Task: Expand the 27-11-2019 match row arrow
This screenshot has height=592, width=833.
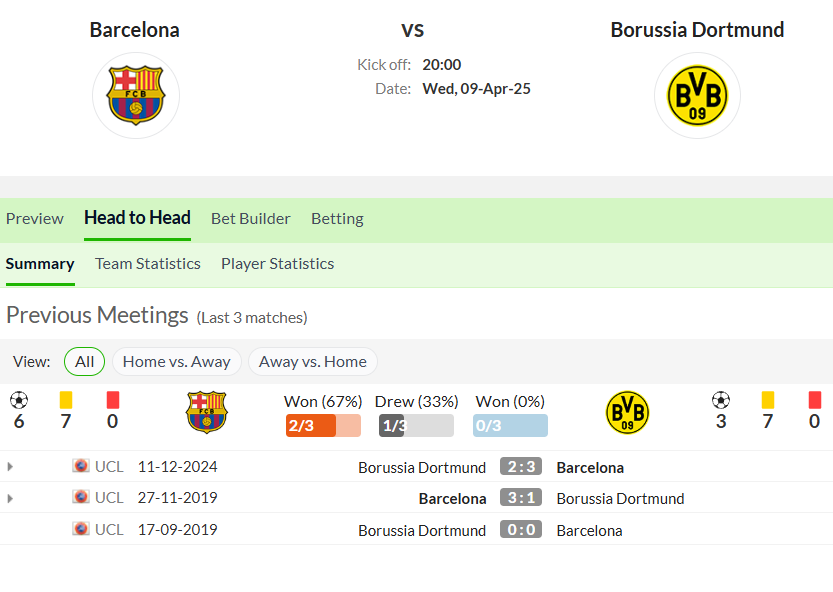Action: [10, 498]
